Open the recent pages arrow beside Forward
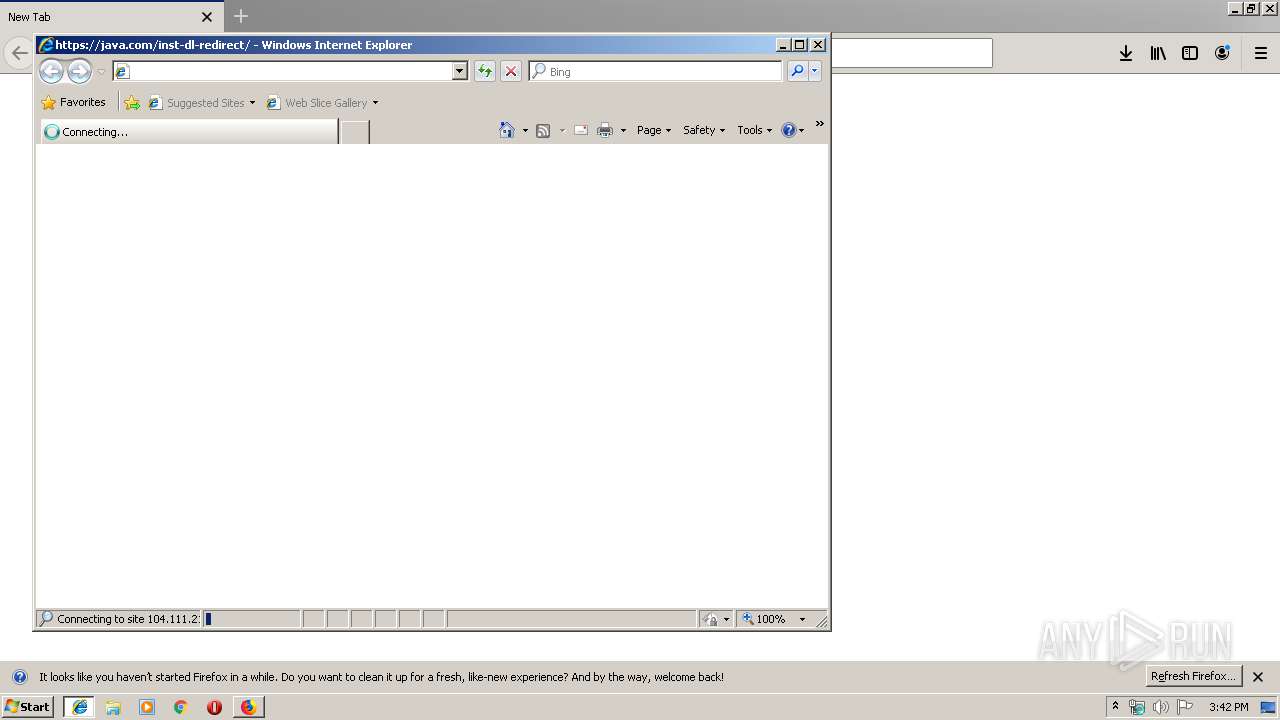 tap(101, 72)
